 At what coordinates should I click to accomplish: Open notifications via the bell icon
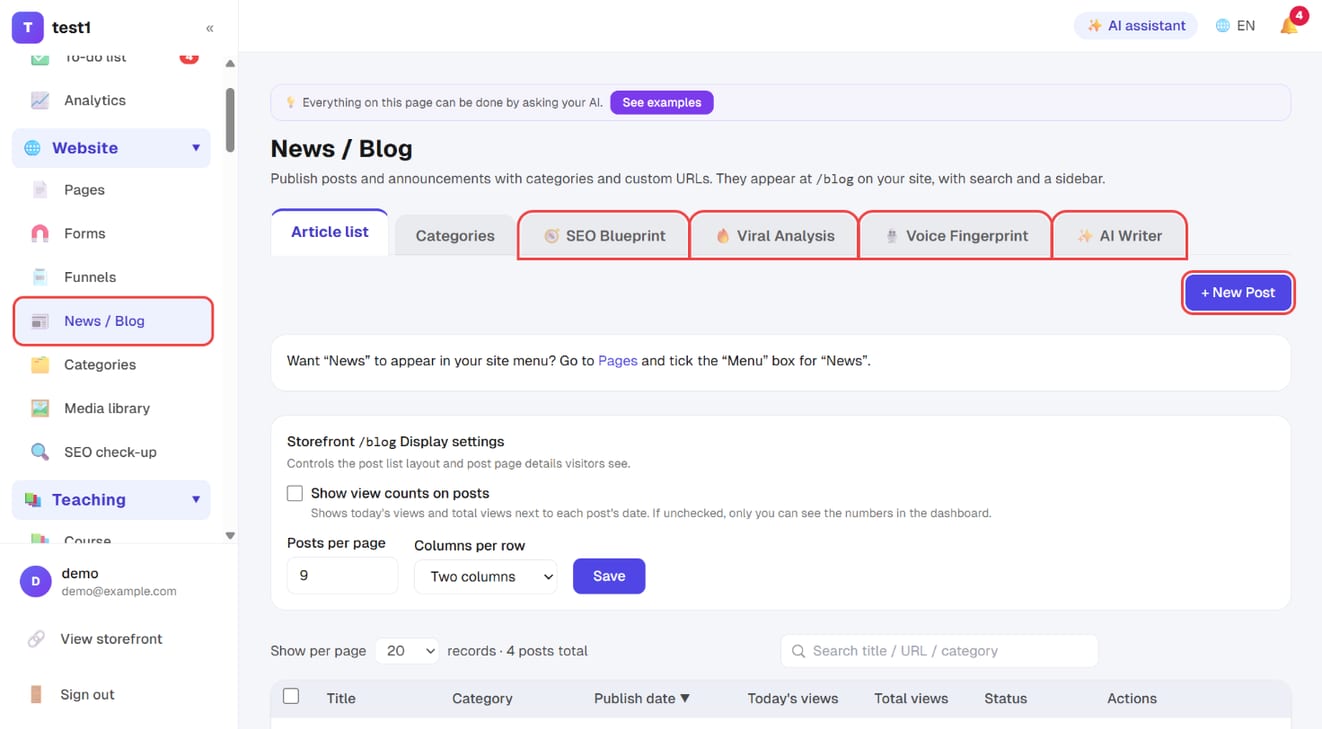(1289, 26)
